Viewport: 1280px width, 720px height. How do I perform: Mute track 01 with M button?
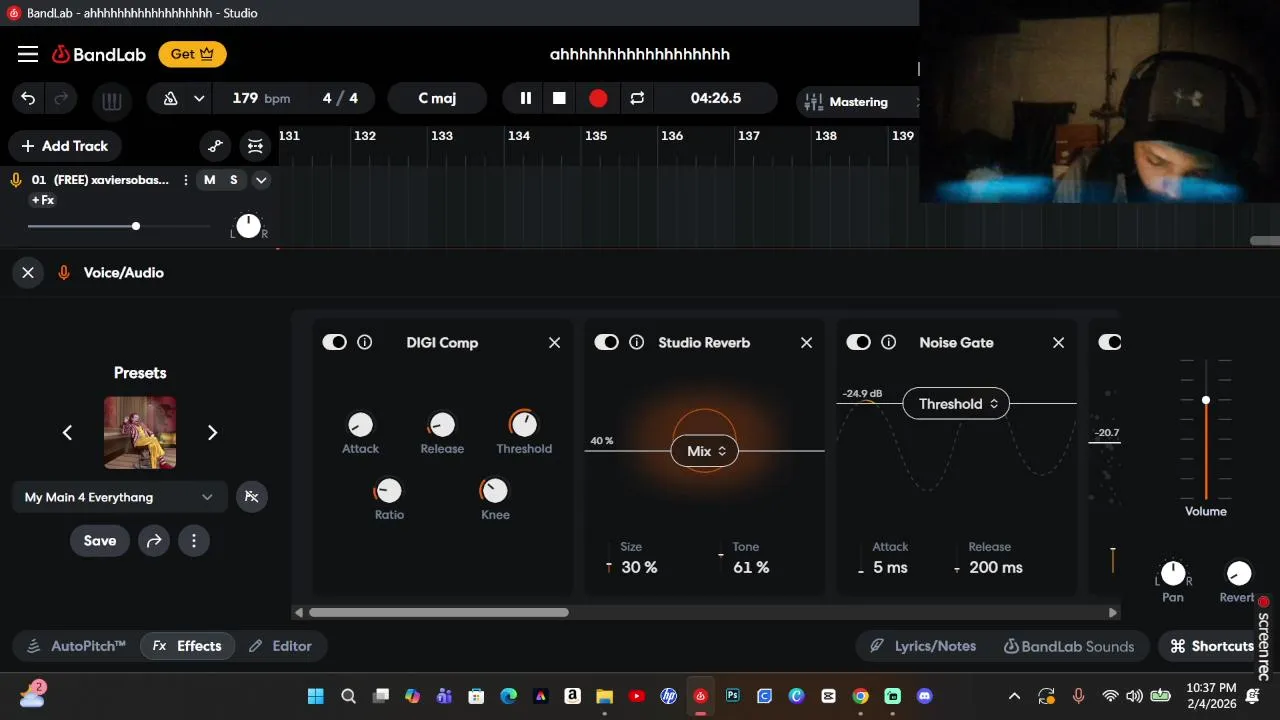209,180
